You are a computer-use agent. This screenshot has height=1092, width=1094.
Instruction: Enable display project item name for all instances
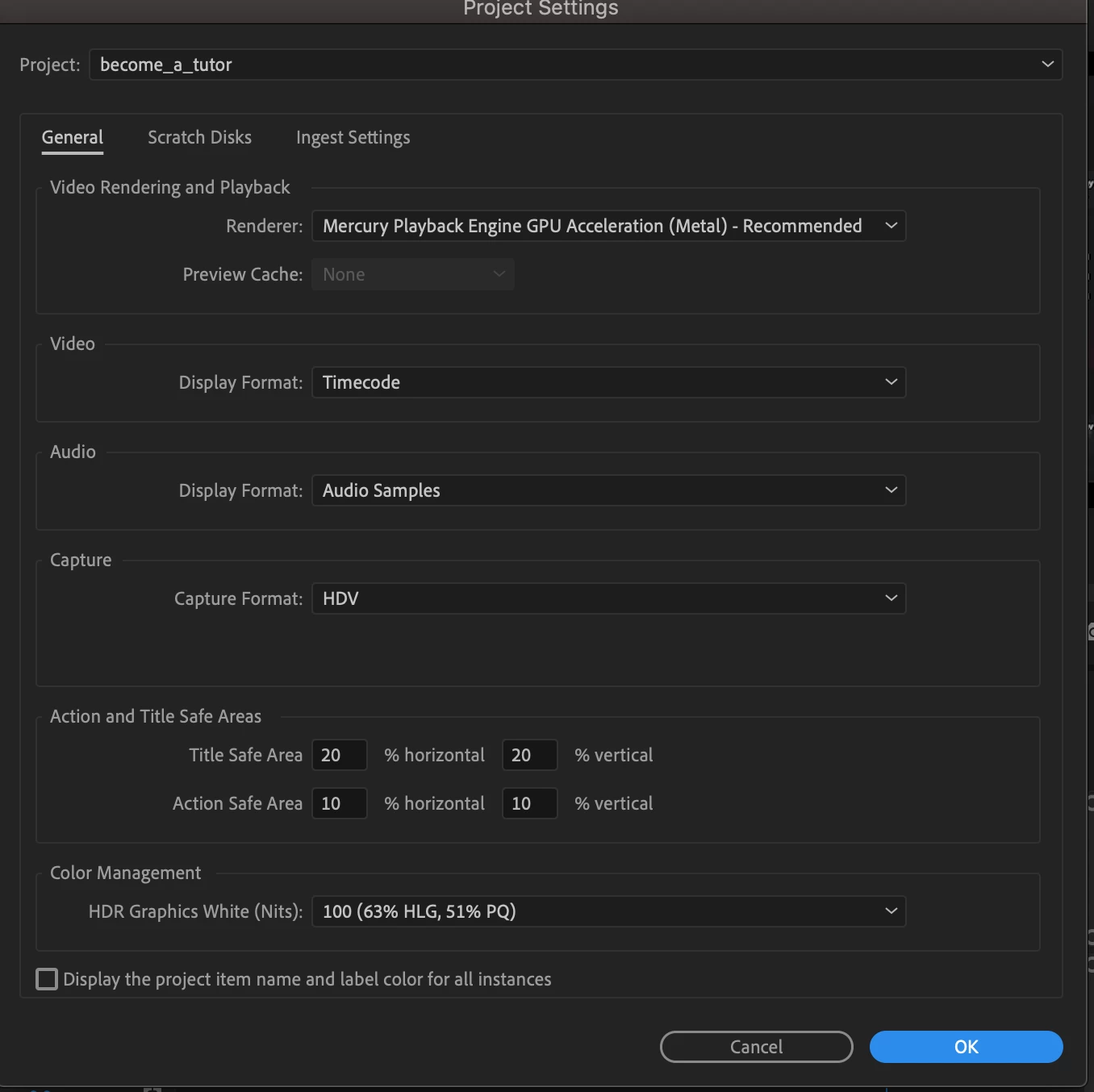tap(47, 979)
